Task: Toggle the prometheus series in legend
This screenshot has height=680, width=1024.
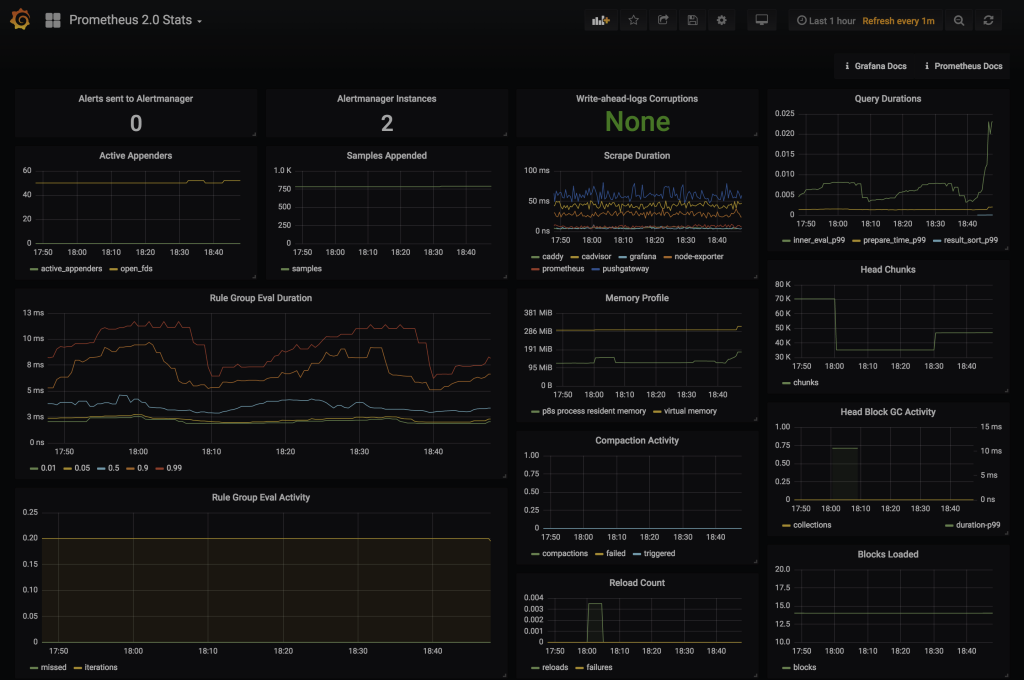Action: [x=563, y=268]
